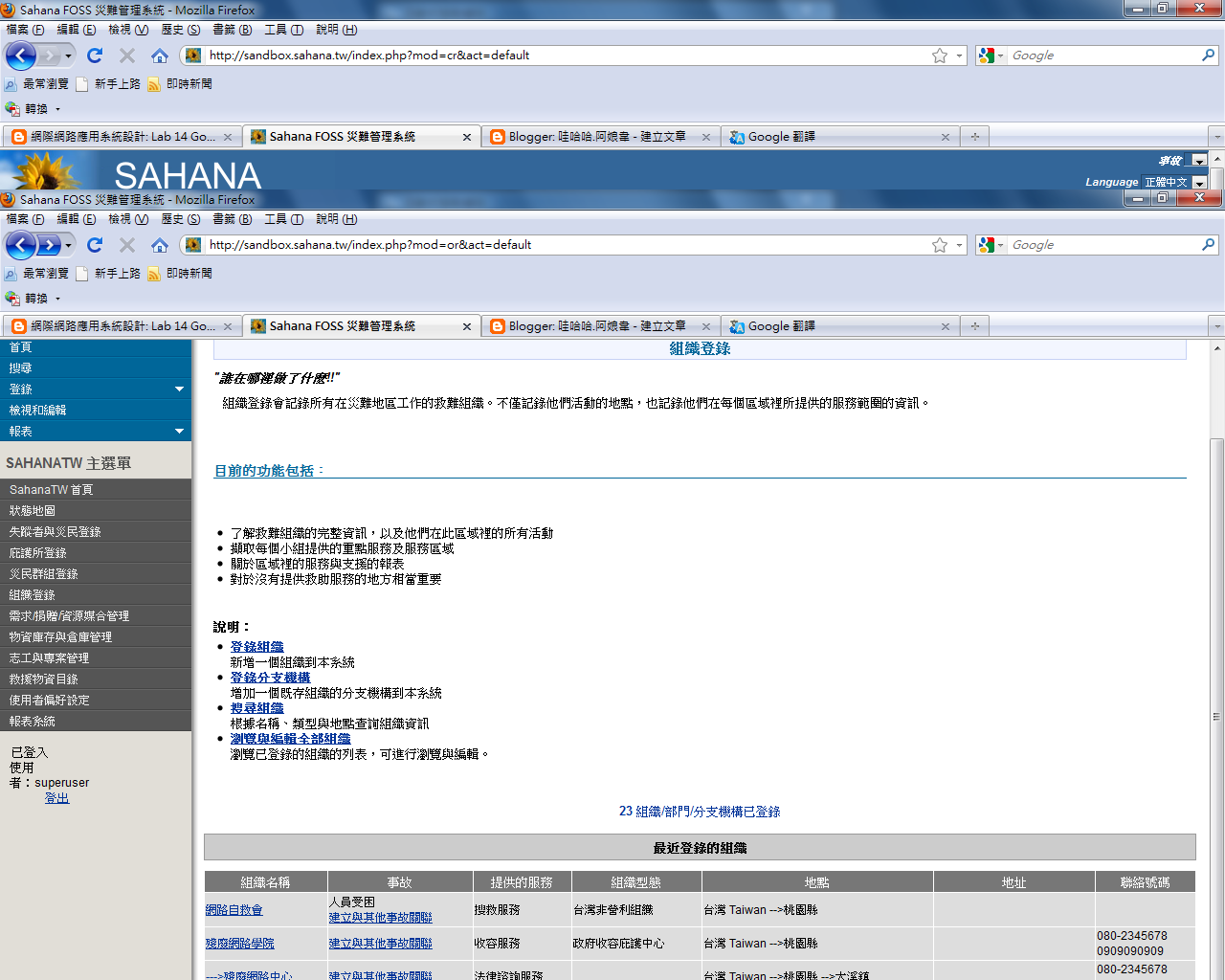Go back using back window's Back arrow
The height and width of the screenshot is (980, 1225).
click(20, 56)
